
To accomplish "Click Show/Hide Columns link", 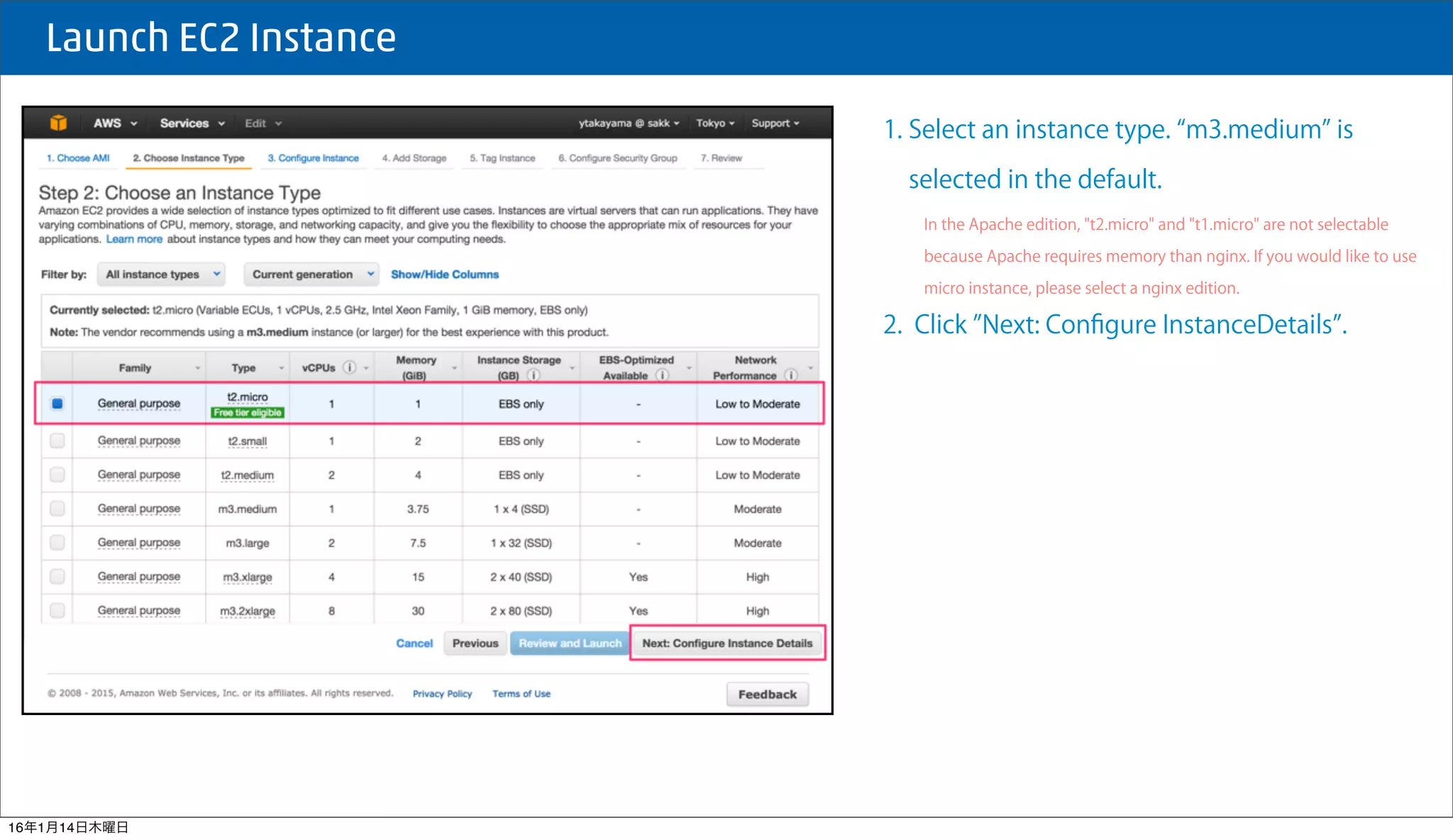I will (445, 275).
